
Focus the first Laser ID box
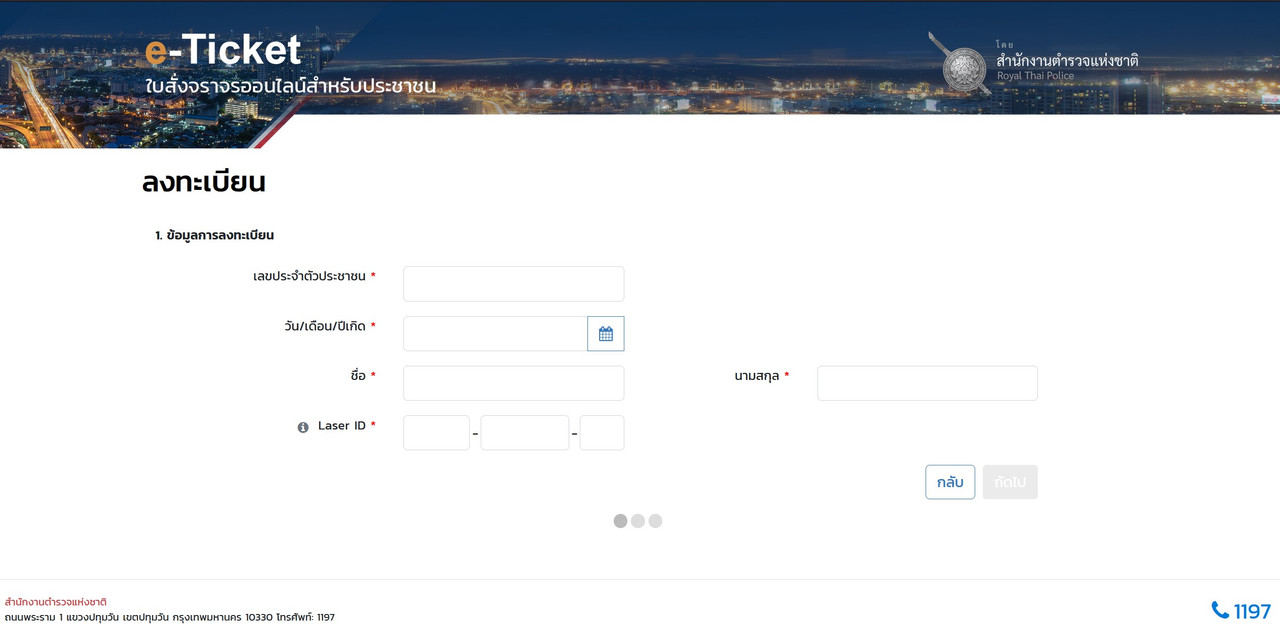pyautogui.click(x=436, y=433)
